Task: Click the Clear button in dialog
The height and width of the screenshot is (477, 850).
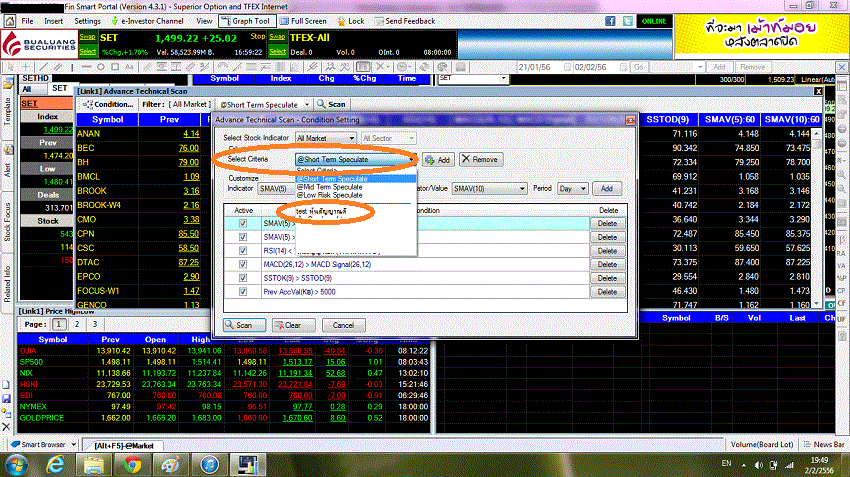Action: 293,325
